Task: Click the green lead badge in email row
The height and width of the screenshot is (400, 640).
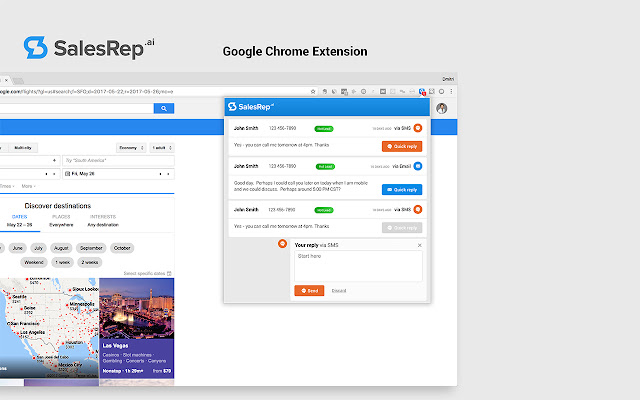Action: click(x=325, y=167)
